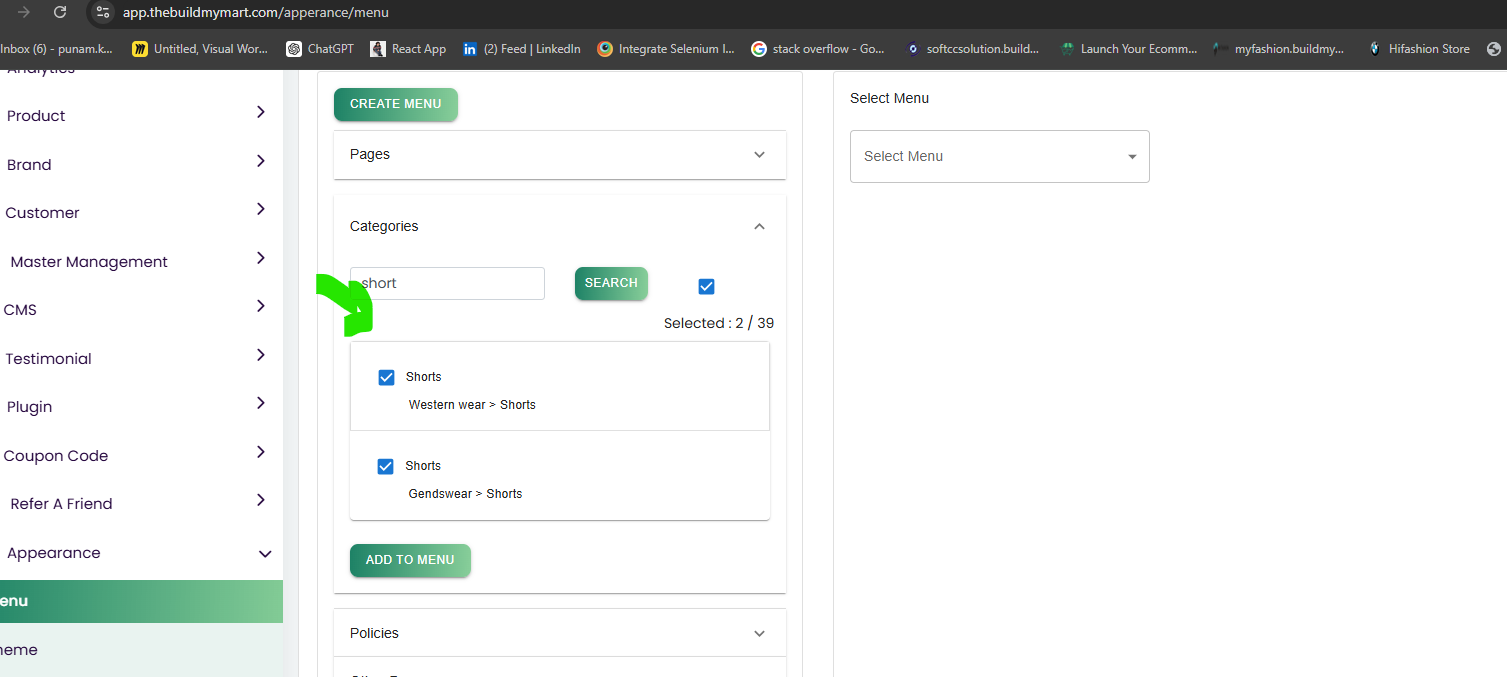Open the myfashion.buildmy... bookmark
The image size is (1507, 677).
click(1278, 48)
